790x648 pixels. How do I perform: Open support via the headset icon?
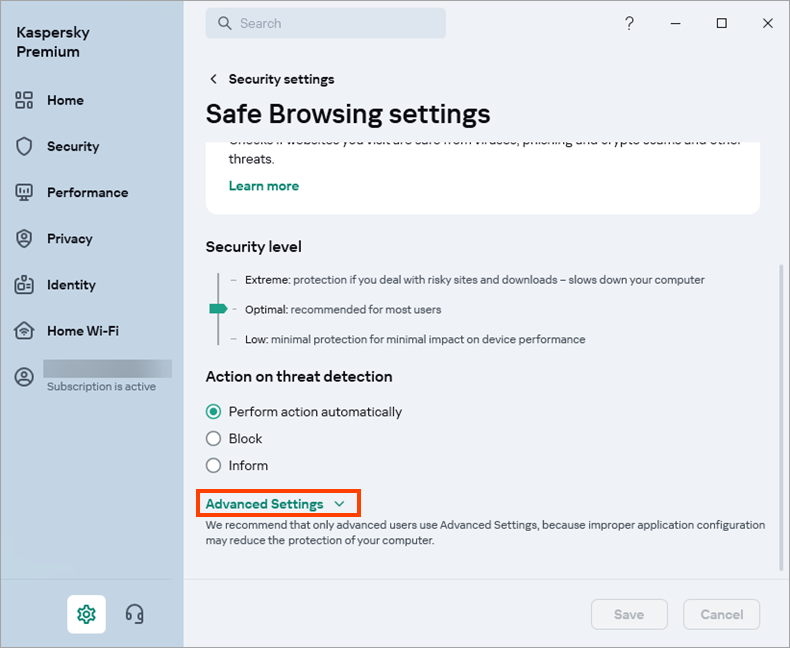pos(135,614)
